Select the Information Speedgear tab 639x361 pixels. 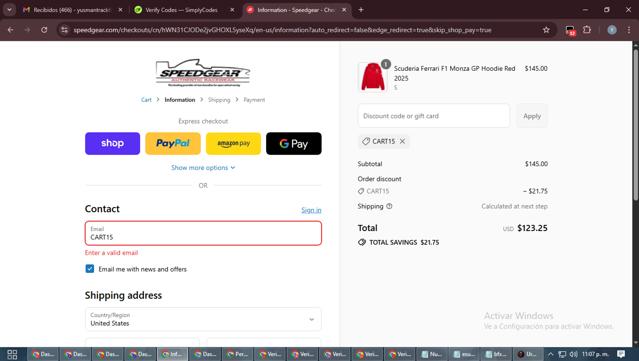[297, 10]
